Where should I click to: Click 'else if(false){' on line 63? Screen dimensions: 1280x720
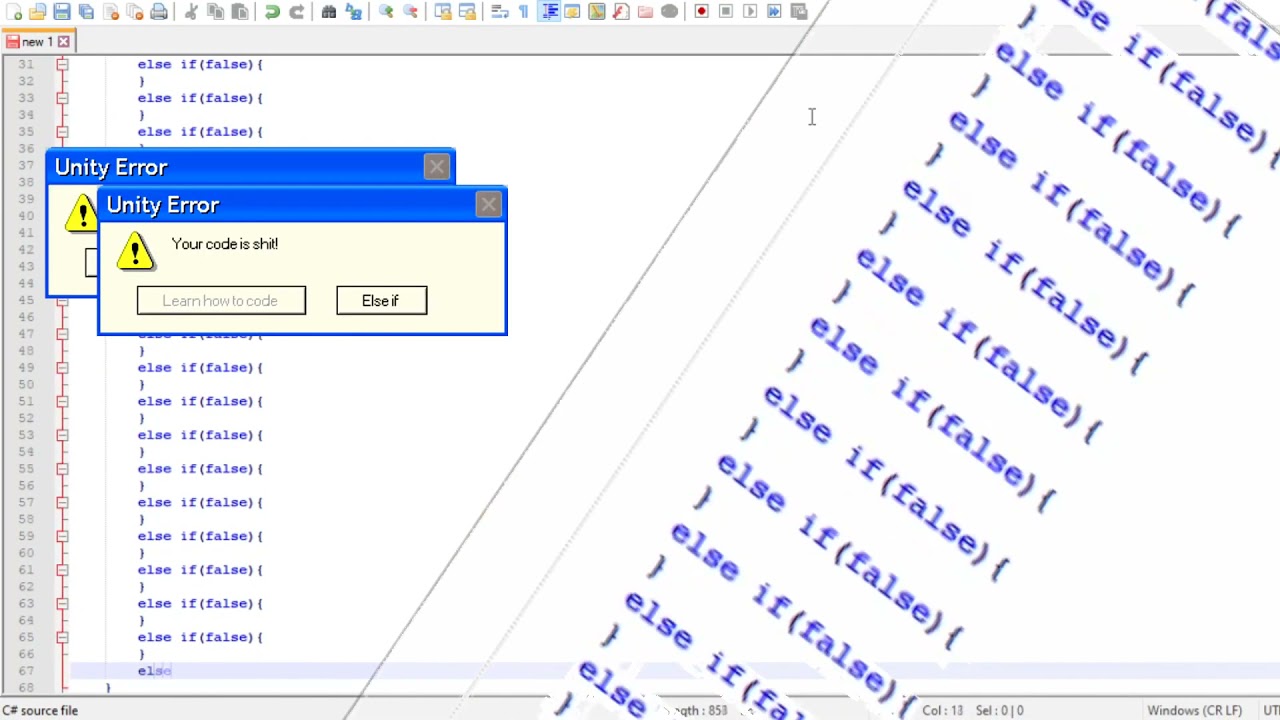pos(200,604)
